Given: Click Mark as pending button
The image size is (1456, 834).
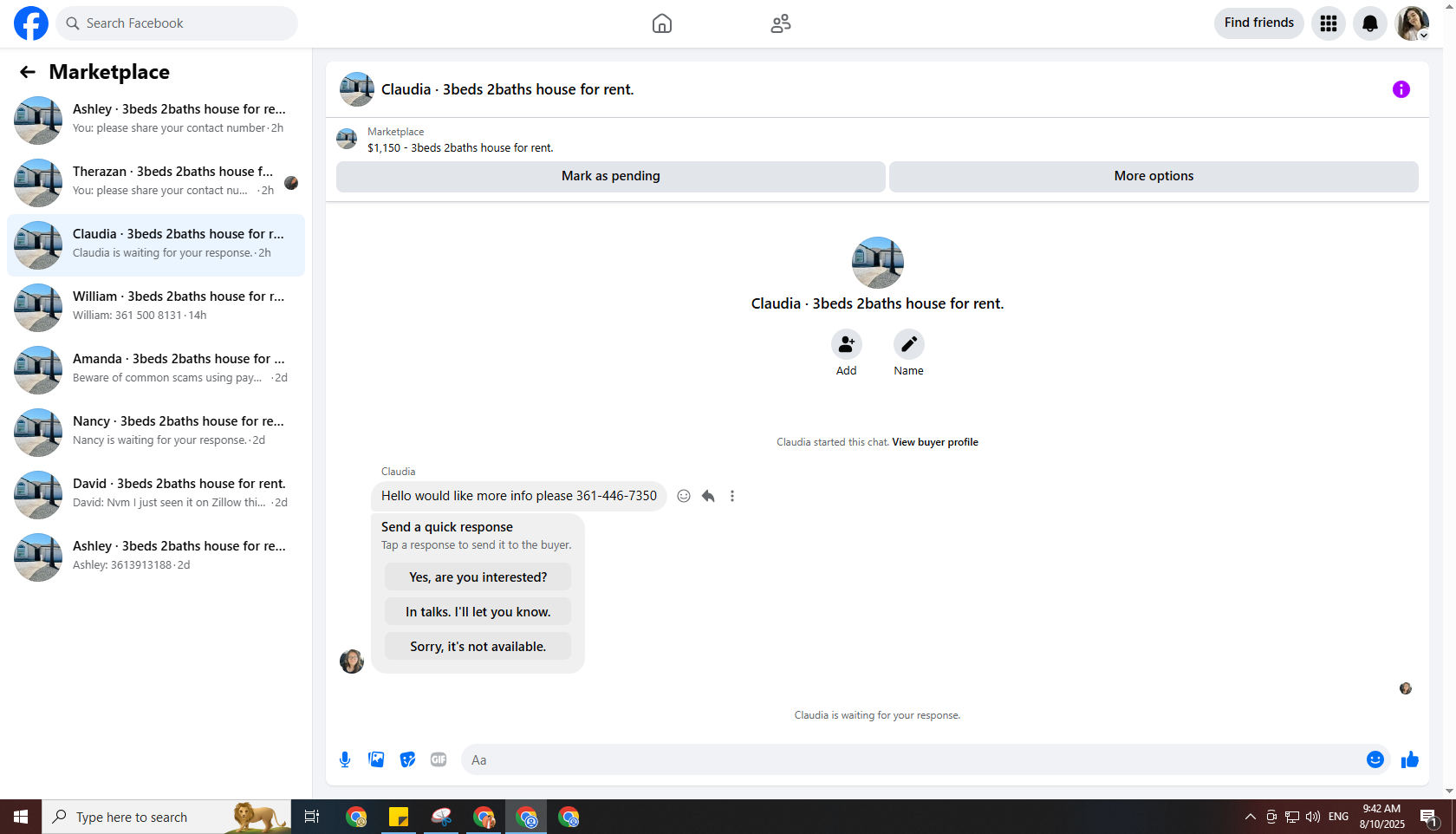Looking at the screenshot, I should click(611, 176).
